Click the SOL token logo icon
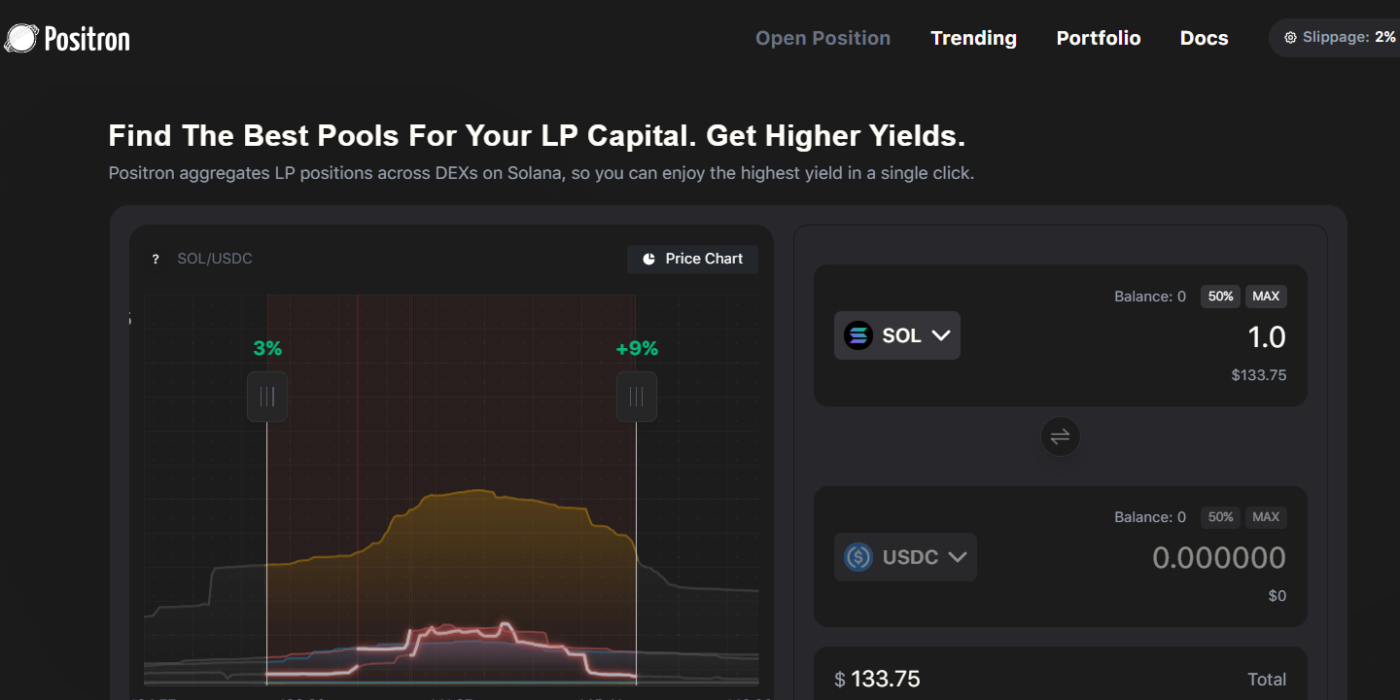Screen dimensions: 1400x700 858,336
